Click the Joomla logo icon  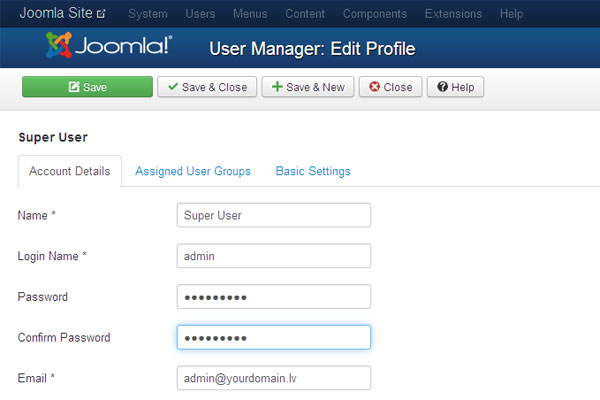pyautogui.click(x=59, y=45)
